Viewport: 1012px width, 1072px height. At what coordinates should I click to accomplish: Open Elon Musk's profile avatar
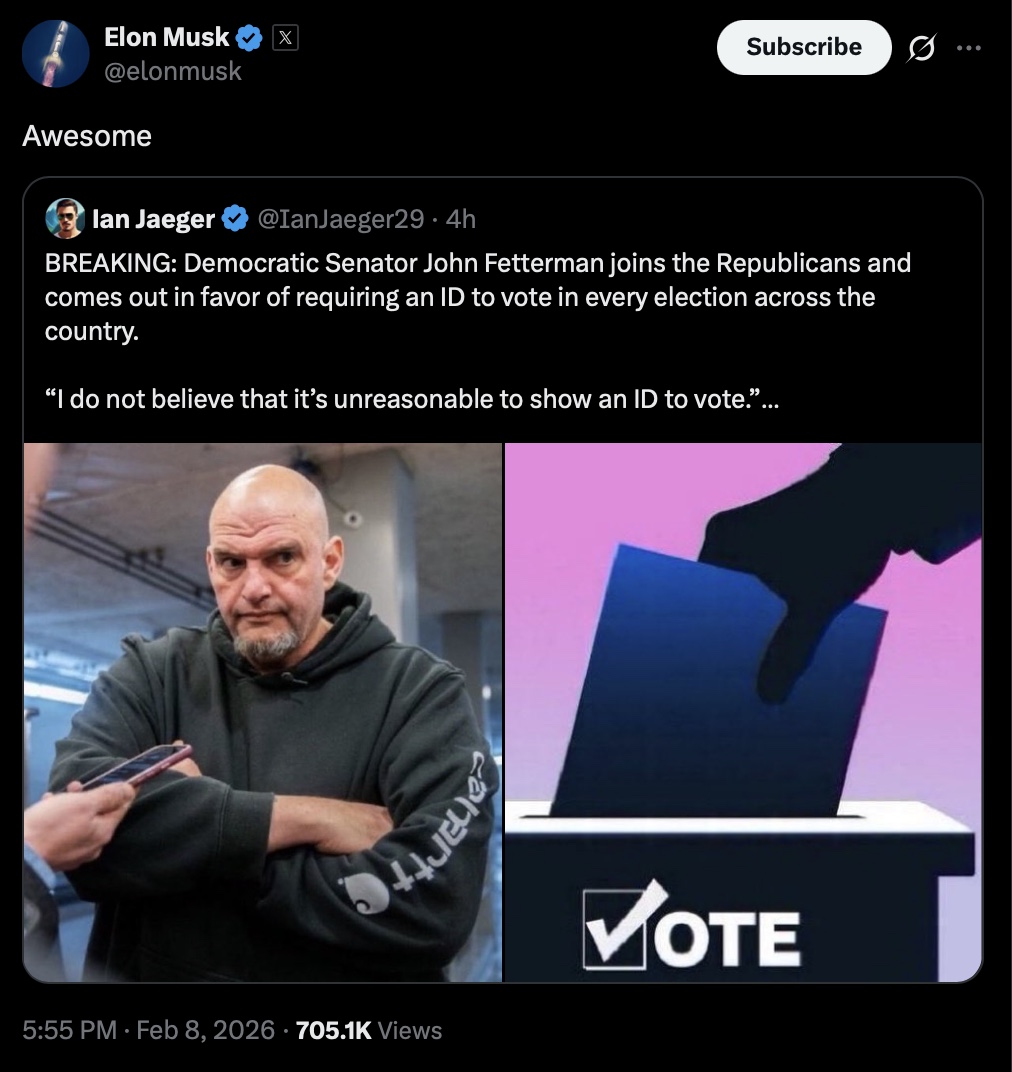coord(55,53)
